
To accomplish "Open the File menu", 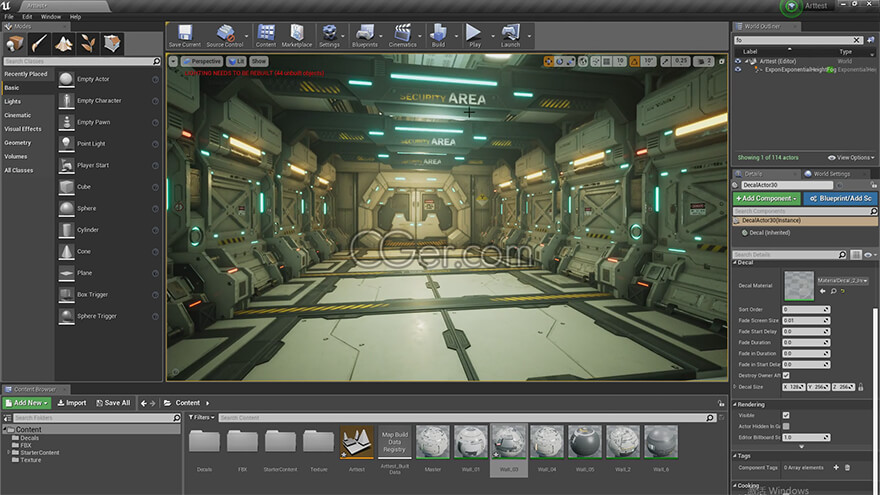I will (x=9, y=17).
